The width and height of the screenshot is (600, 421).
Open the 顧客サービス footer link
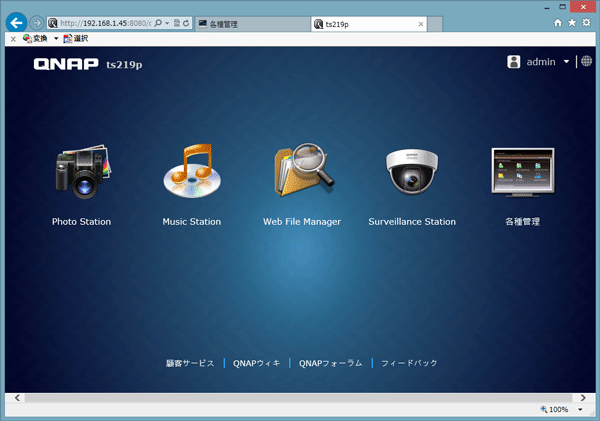(x=190, y=363)
